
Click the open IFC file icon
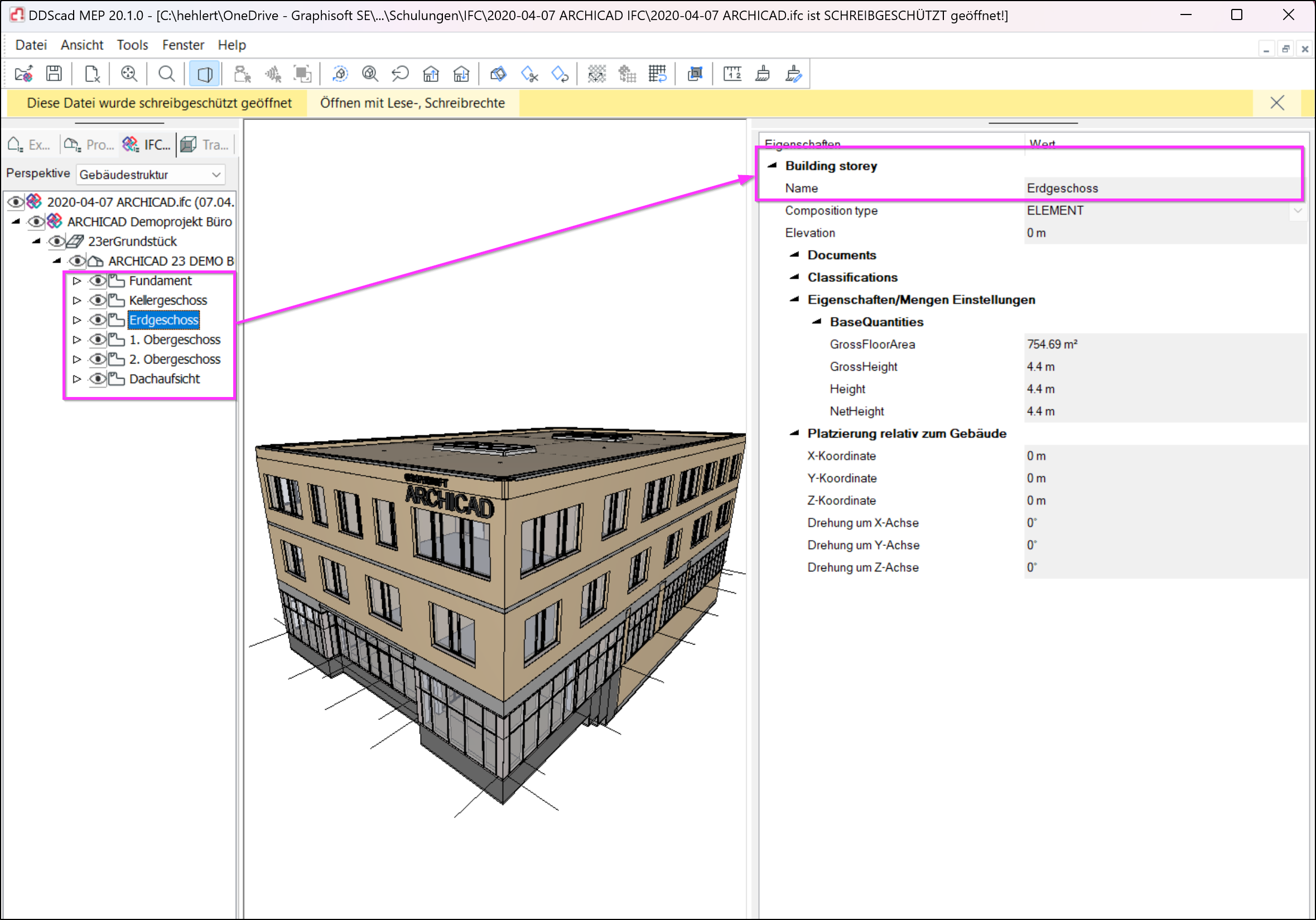[23, 74]
